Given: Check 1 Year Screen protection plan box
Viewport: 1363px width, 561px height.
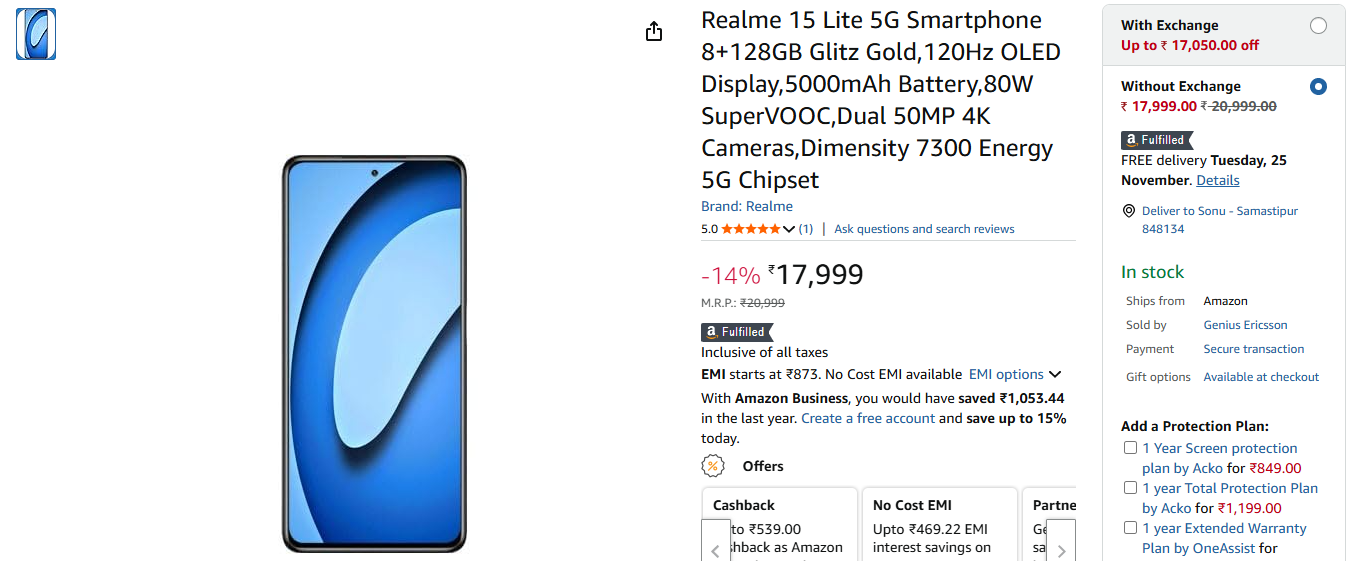Looking at the screenshot, I should pyautogui.click(x=1130, y=448).
